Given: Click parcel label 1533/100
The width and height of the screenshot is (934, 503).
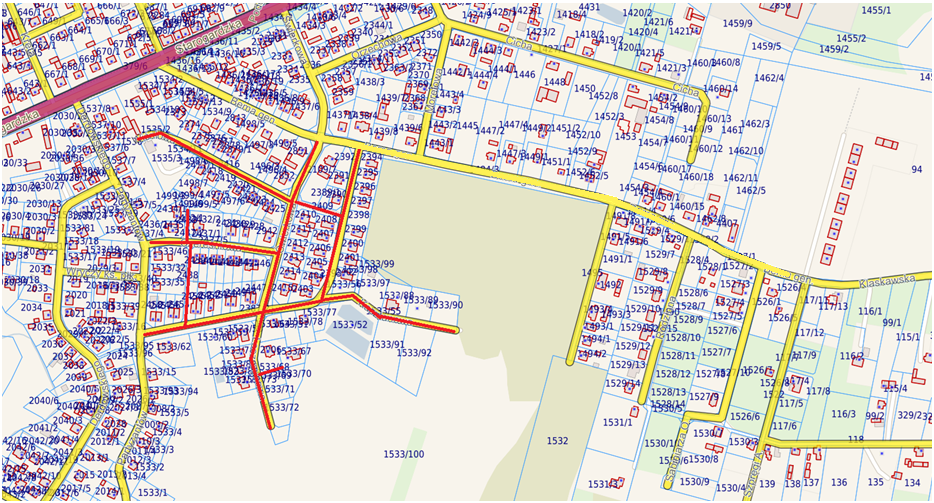Looking at the screenshot, I should (404, 455).
